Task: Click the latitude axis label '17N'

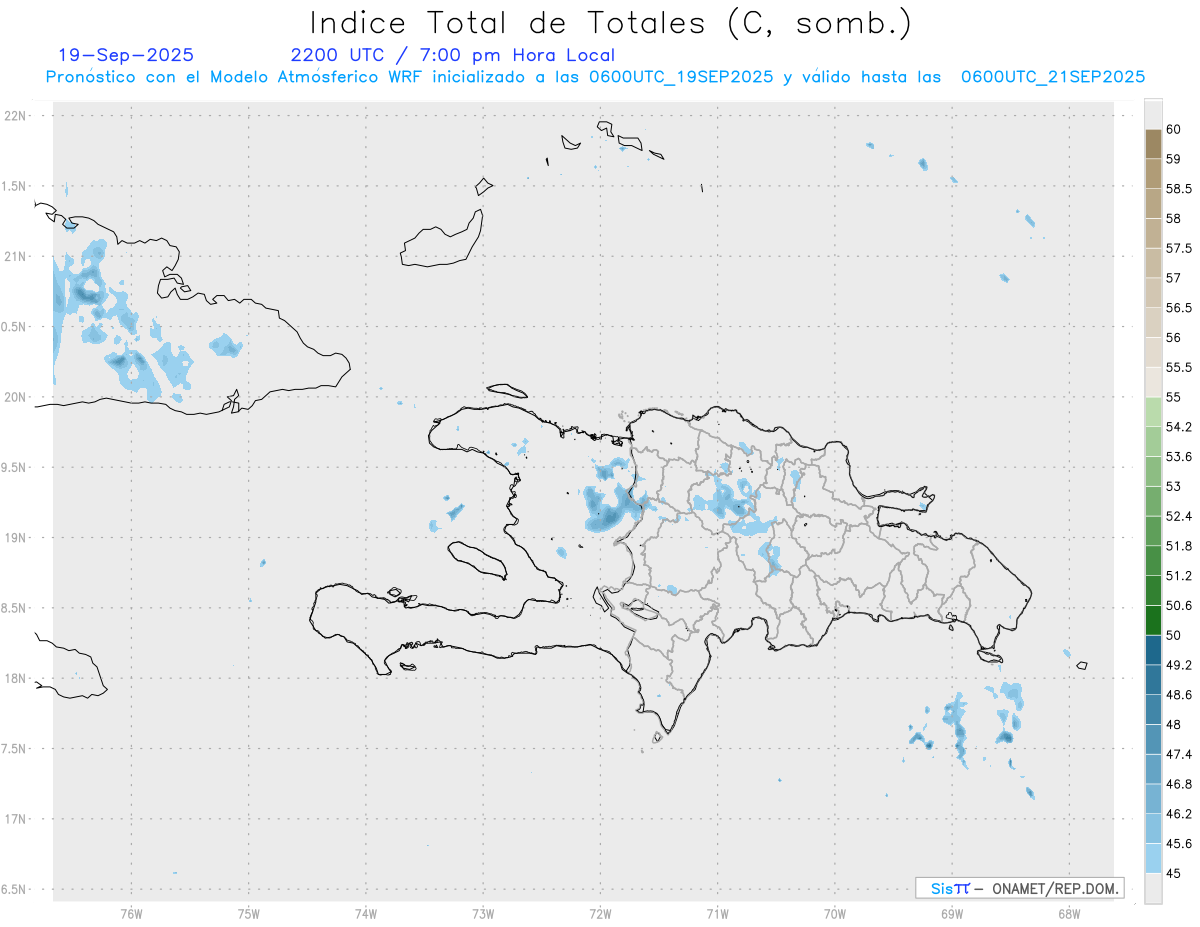Action: point(17,819)
